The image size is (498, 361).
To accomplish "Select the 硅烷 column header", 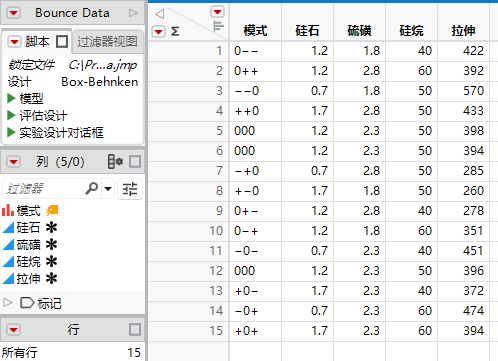I will 411,31.
